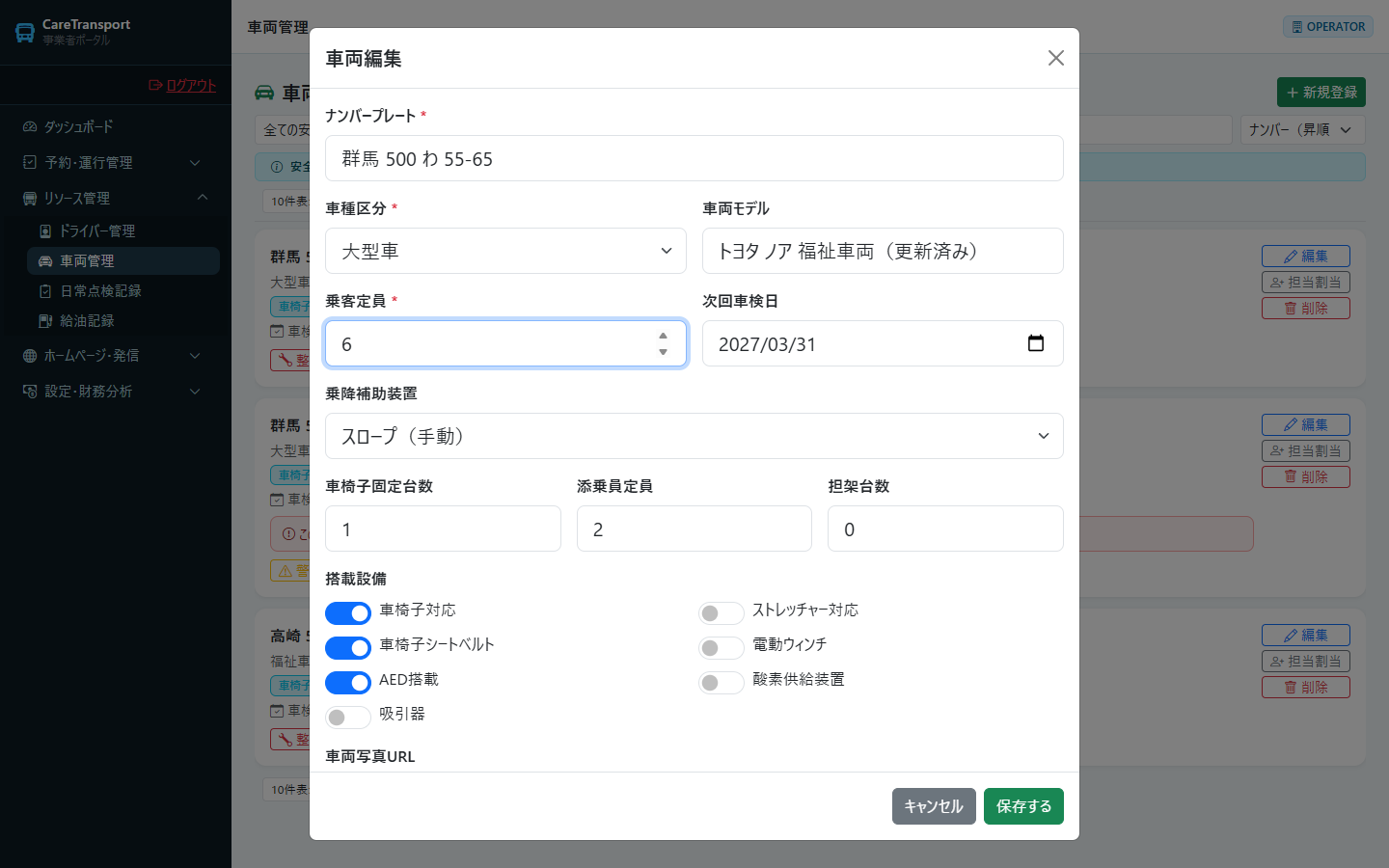Click the 給油記録 fuel pump icon
Image resolution: width=1389 pixels, height=868 pixels.
(45, 320)
